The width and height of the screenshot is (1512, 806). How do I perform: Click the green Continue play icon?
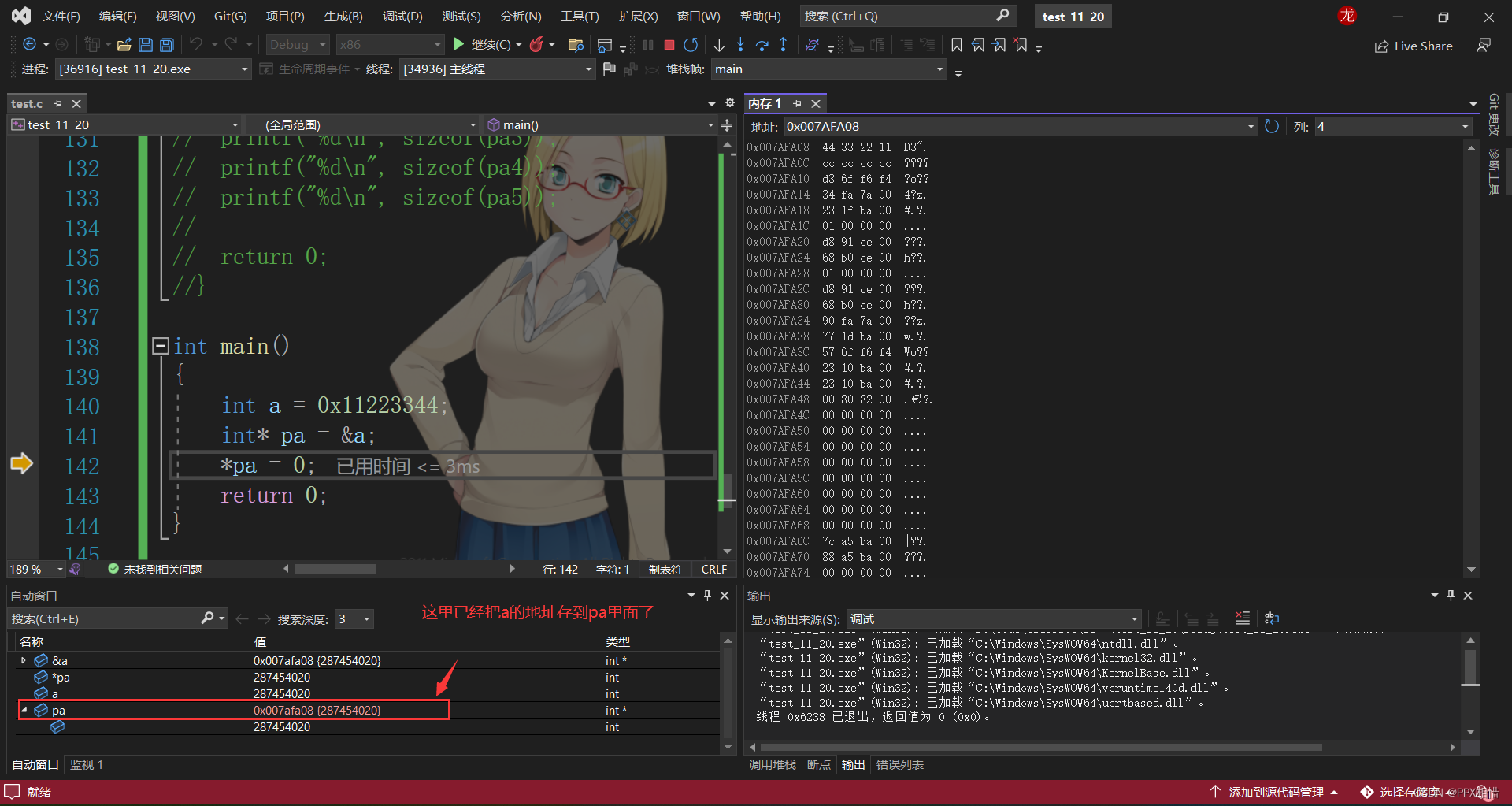(x=459, y=45)
